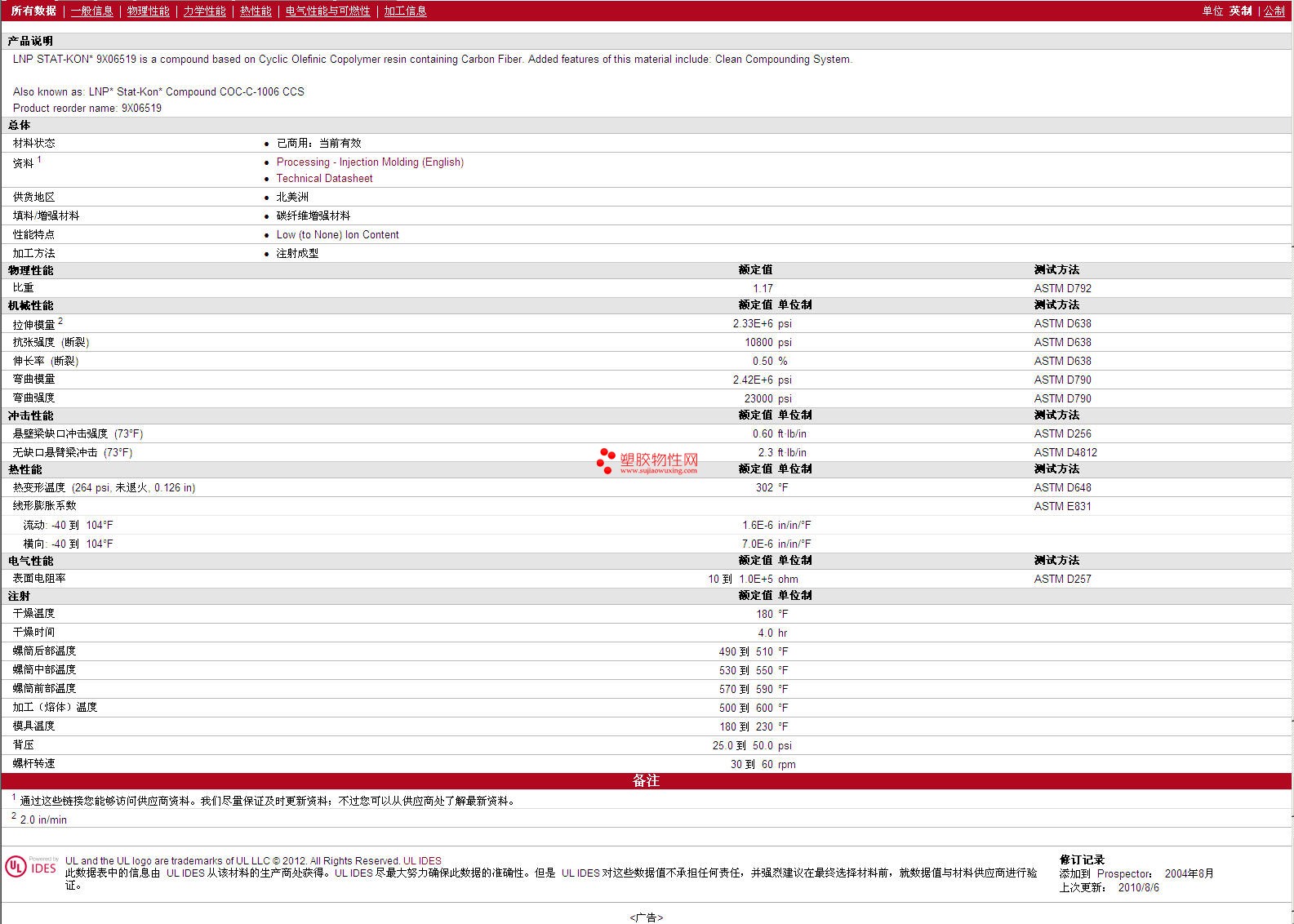Open the Technical Datasheet link
The width and height of the screenshot is (1294, 924).
(x=324, y=178)
